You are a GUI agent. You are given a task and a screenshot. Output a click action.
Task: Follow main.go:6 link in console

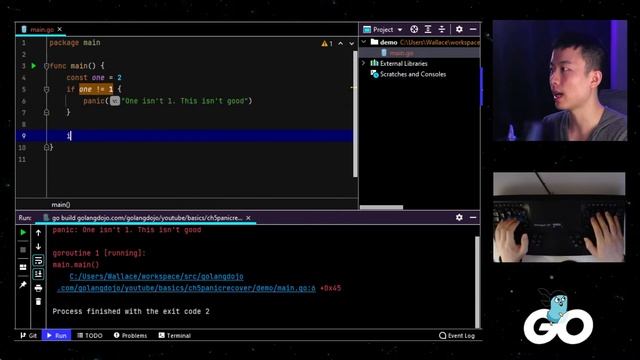coord(186,288)
